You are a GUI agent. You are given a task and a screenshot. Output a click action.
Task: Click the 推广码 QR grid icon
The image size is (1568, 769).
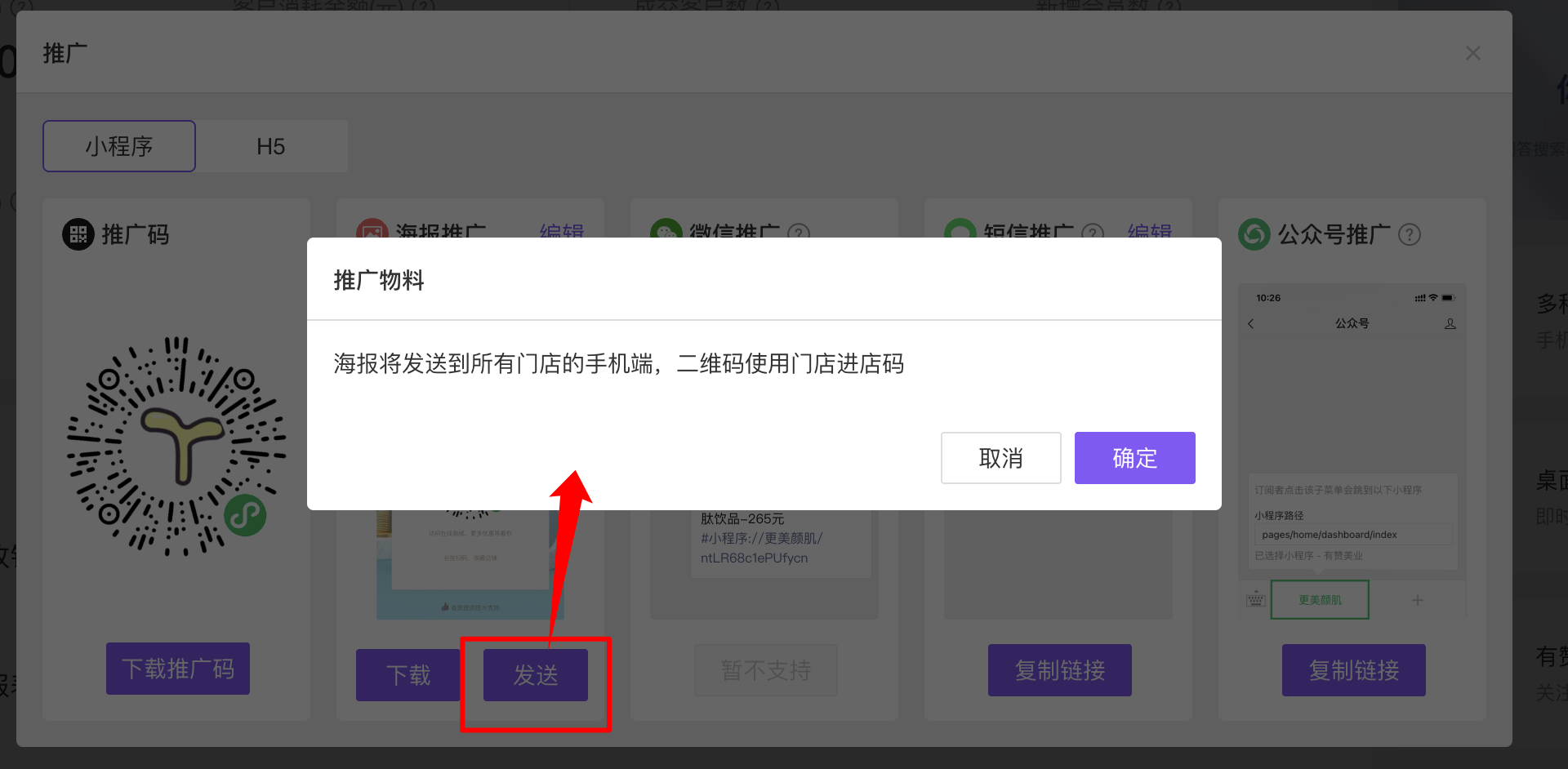click(x=78, y=234)
